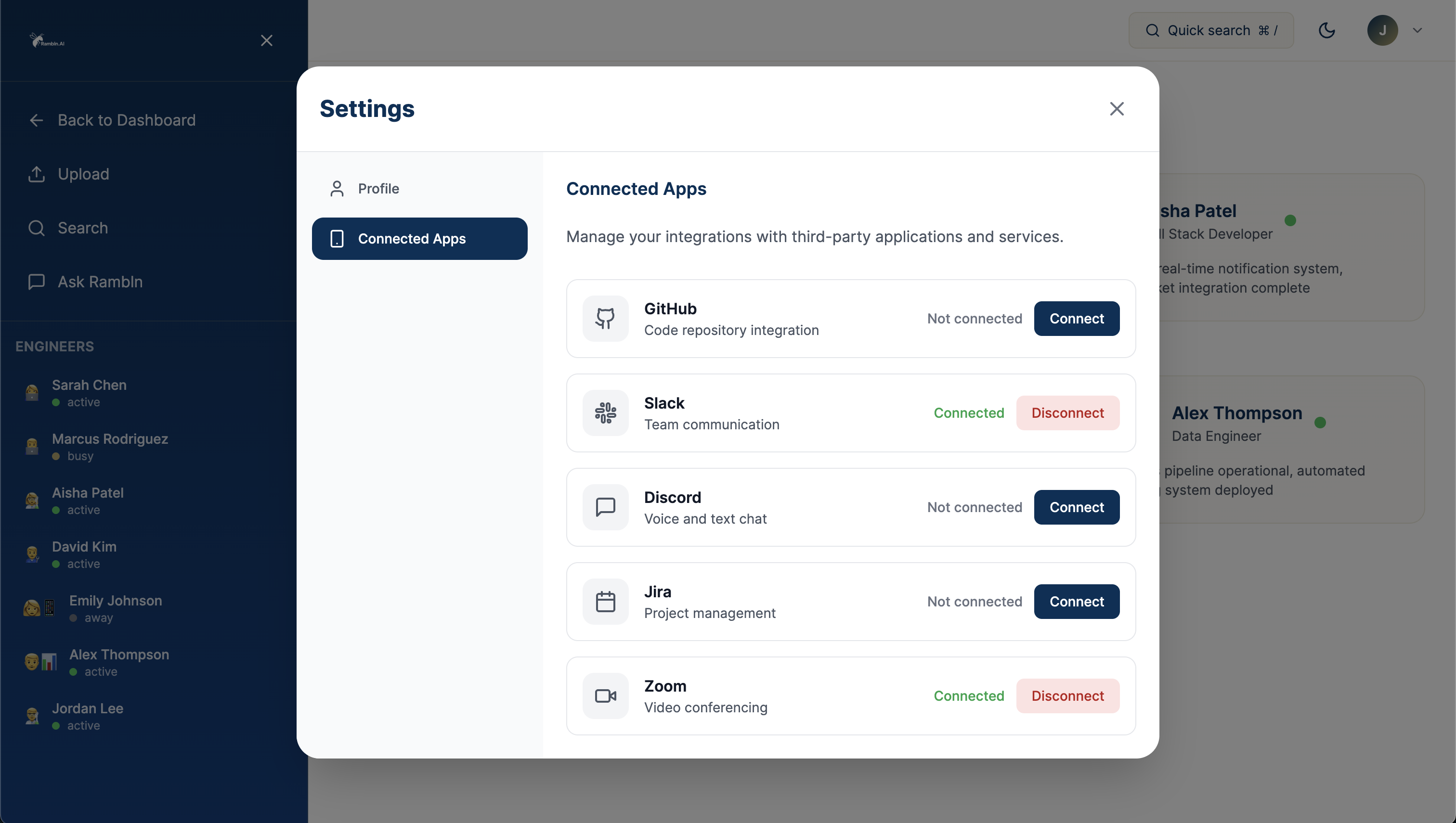This screenshot has height=823, width=1456.
Task: Click the Slack logo icon
Action: tap(605, 412)
